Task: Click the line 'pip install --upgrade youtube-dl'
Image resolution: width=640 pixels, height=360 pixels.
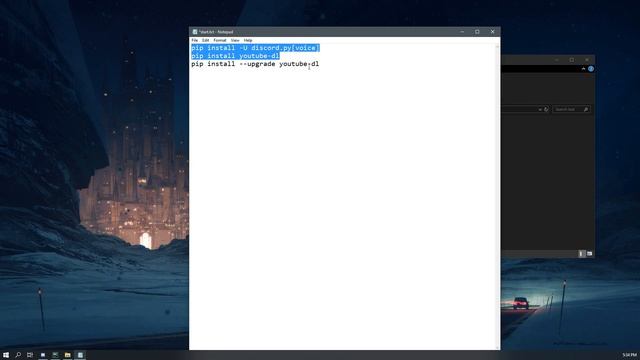Action: (x=255, y=64)
